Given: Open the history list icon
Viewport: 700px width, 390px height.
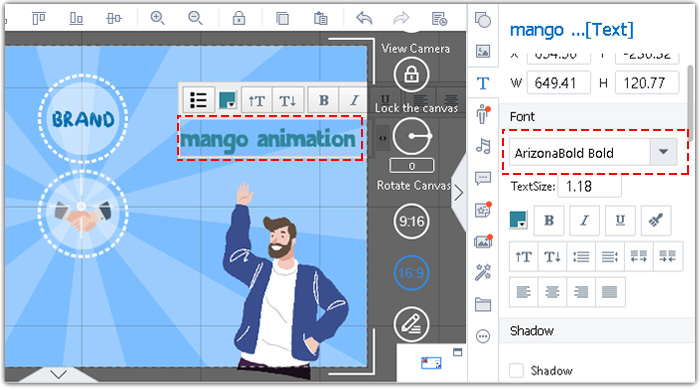Looking at the screenshot, I should [439, 18].
